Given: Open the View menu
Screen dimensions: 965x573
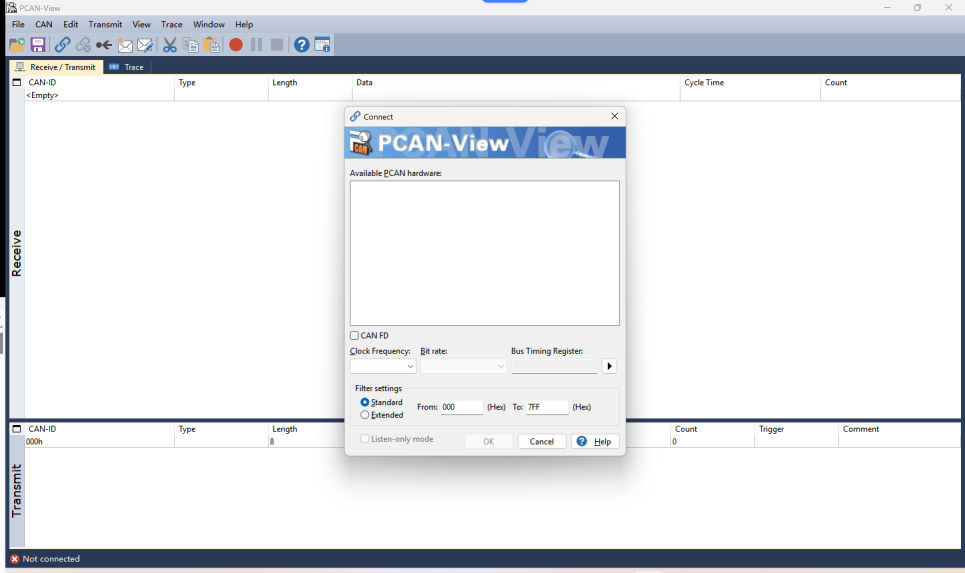Looking at the screenshot, I should [142, 24].
